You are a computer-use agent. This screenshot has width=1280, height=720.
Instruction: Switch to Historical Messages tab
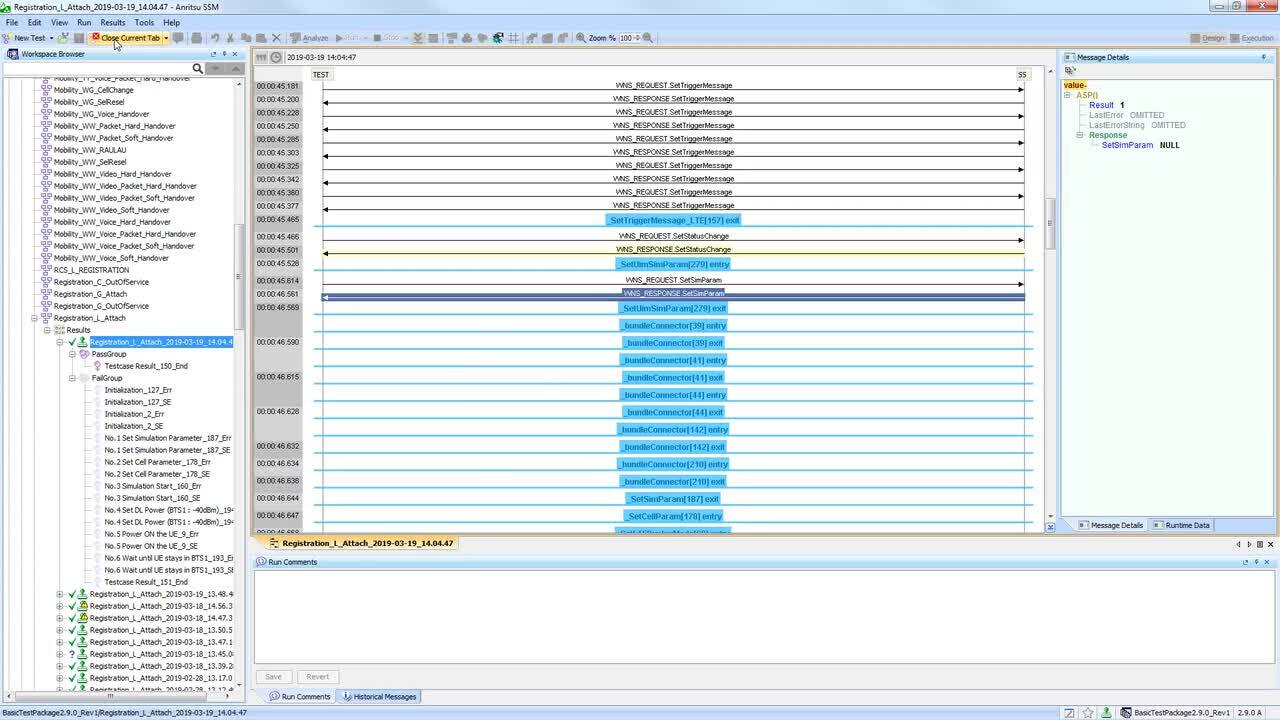[379, 696]
